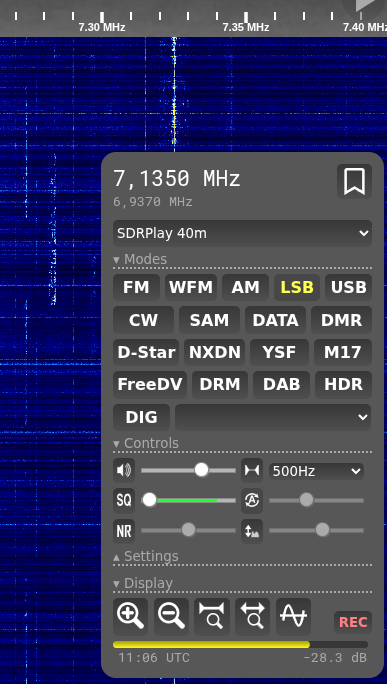Select NXDN mode
This screenshot has height=684, width=387.
(x=214, y=352)
